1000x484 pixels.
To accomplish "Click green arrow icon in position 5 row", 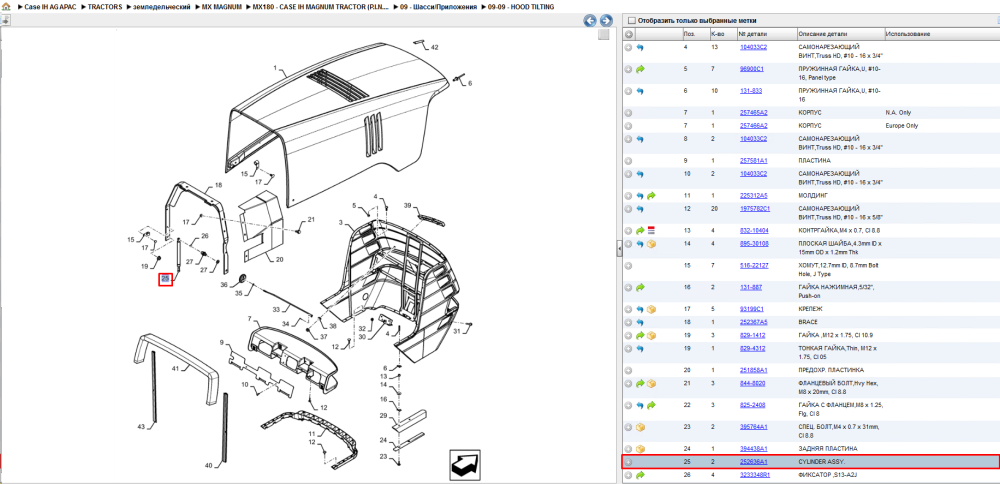I will [640, 69].
